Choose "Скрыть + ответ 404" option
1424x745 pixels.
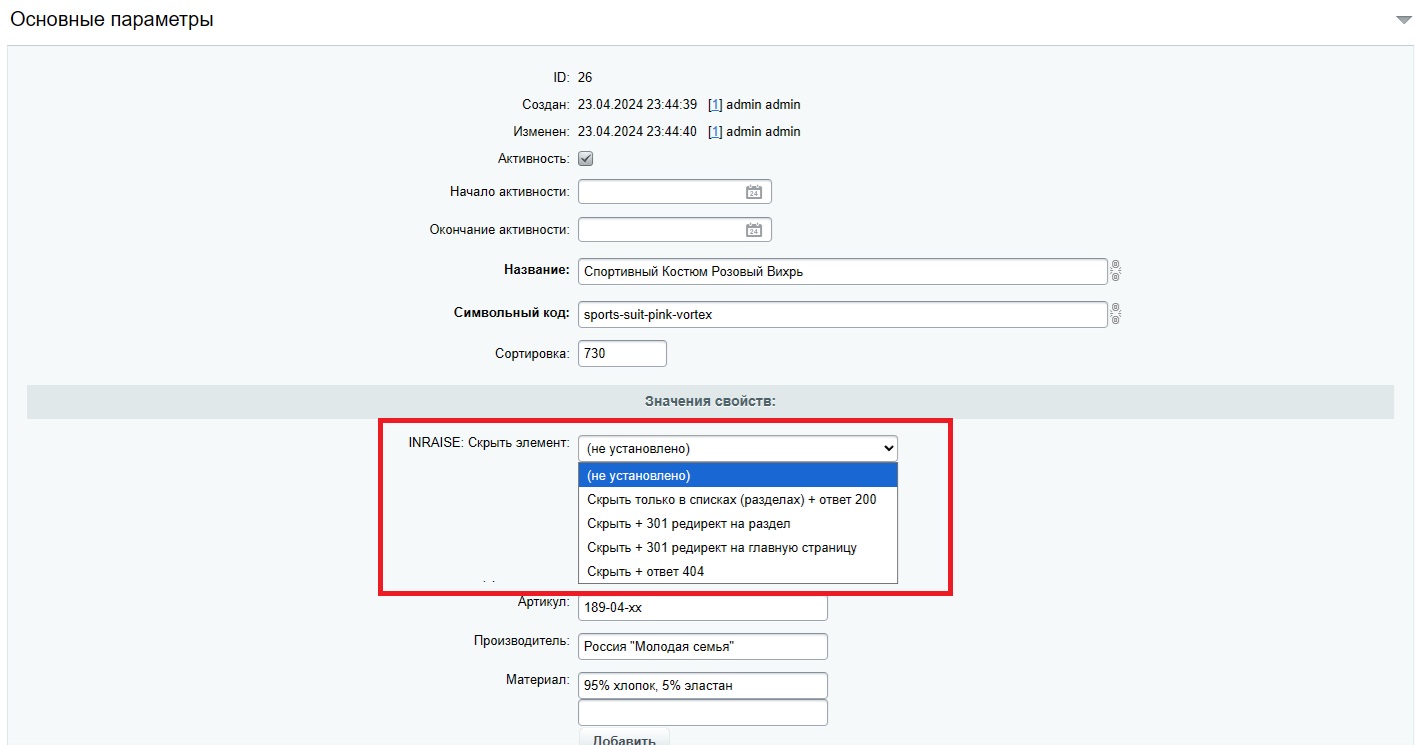738,571
